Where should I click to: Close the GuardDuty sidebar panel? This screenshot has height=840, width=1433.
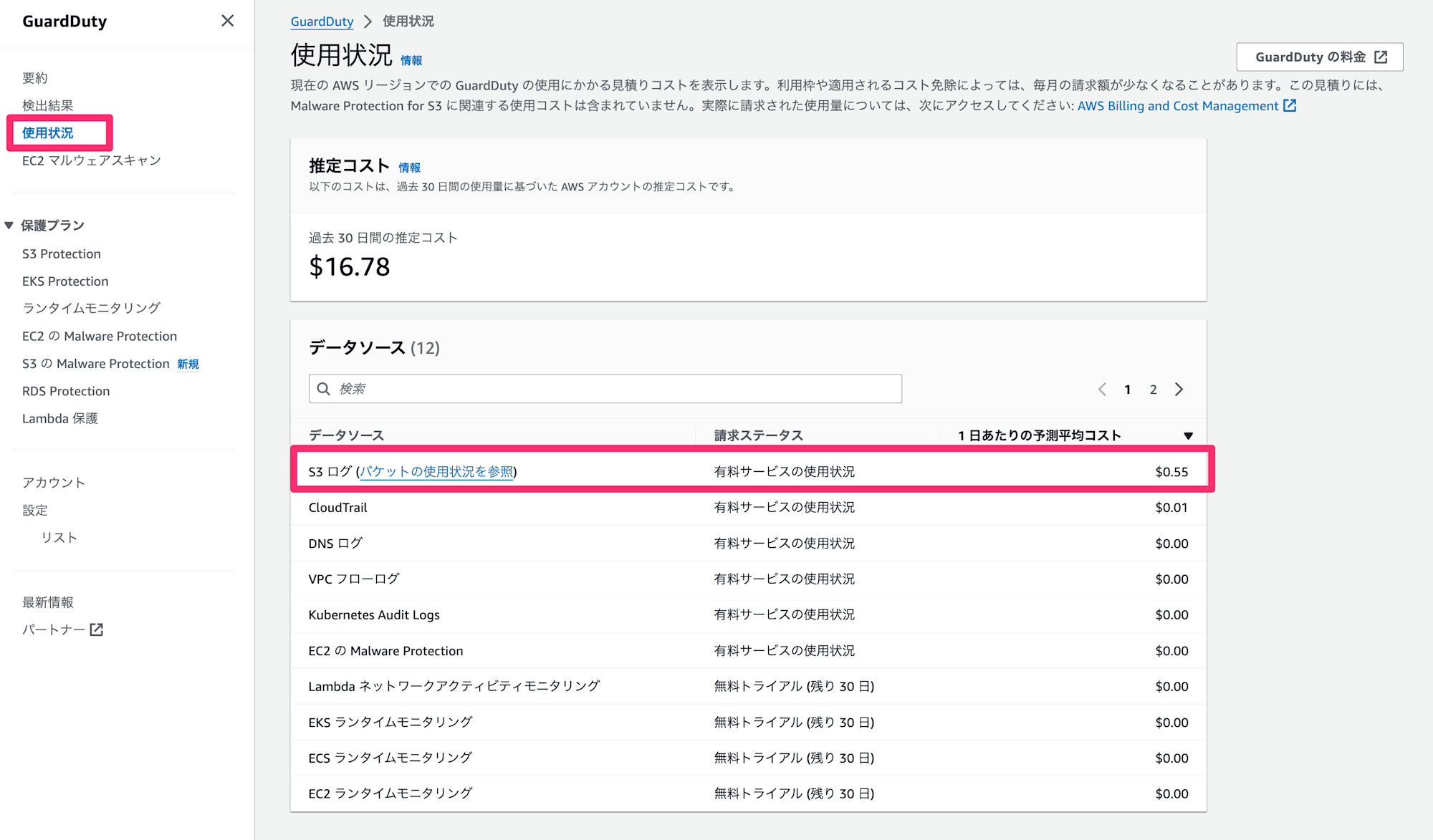(x=227, y=21)
